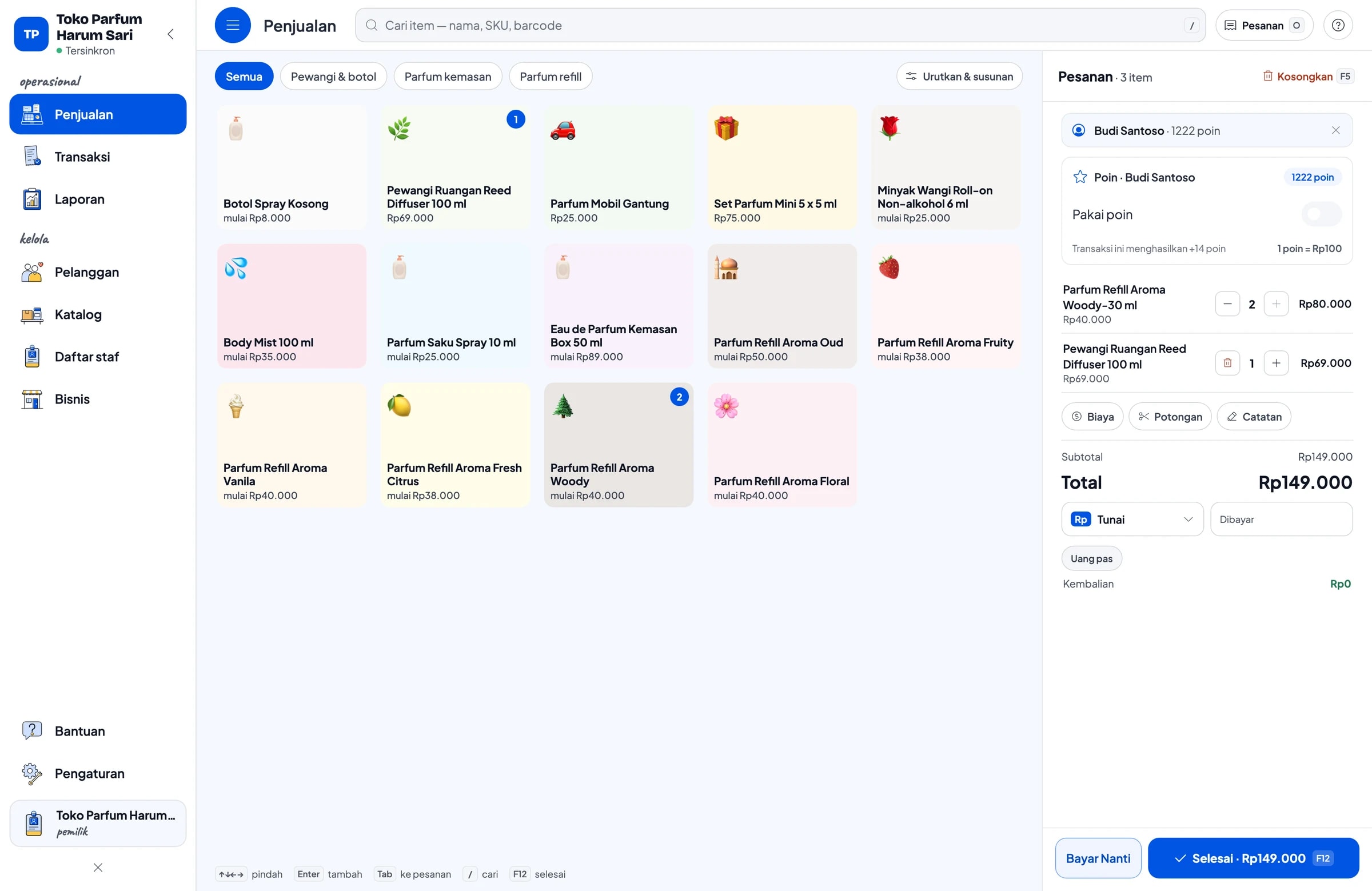The height and width of the screenshot is (891, 1372).
Task: Open Pengaturan settings in the sidebar
Action: (x=98, y=773)
